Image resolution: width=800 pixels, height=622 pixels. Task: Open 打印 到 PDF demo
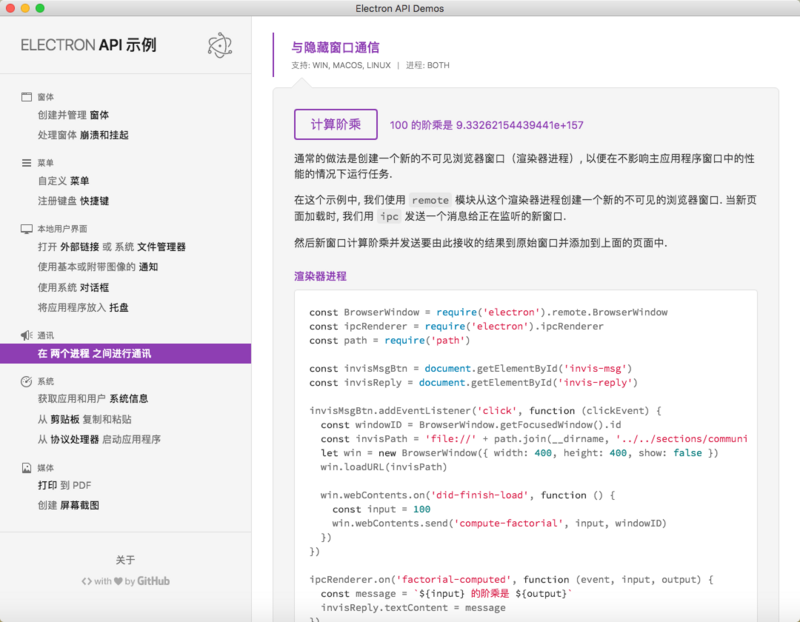point(64,485)
